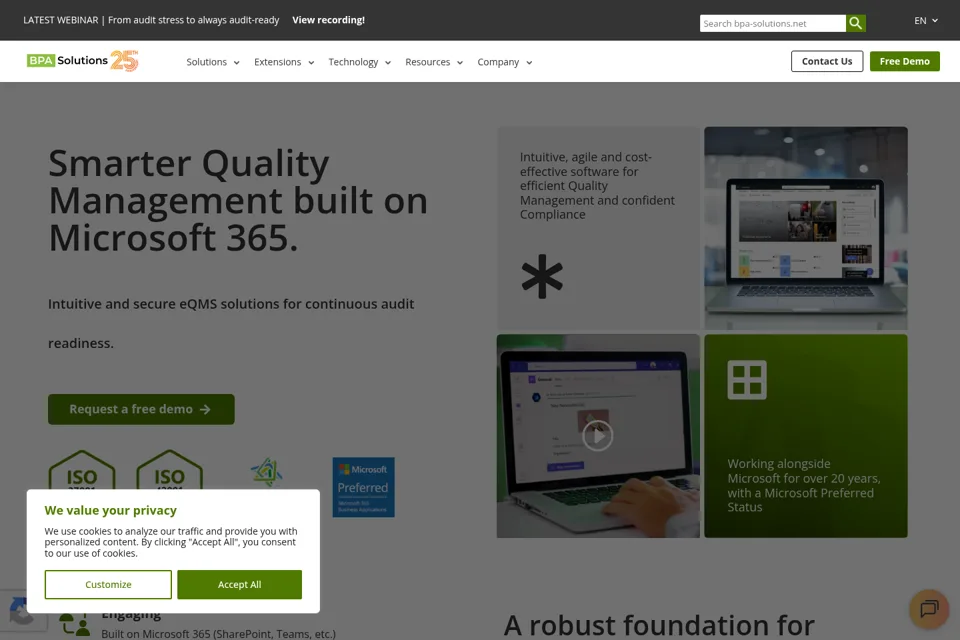Open the EN language dropdown

926,20
